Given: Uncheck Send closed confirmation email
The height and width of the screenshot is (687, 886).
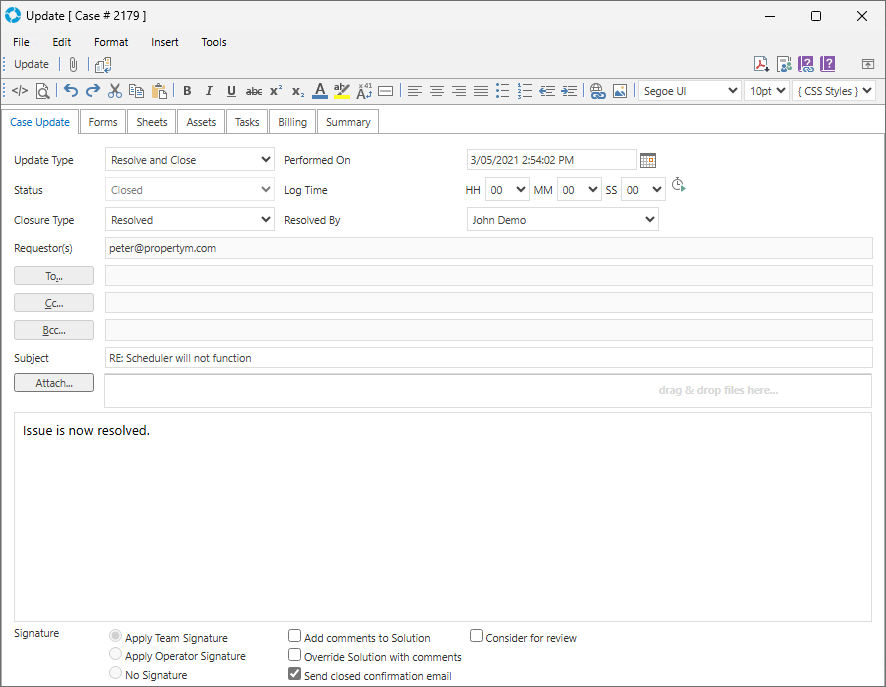Looking at the screenshot, I should tap(295, 674).
